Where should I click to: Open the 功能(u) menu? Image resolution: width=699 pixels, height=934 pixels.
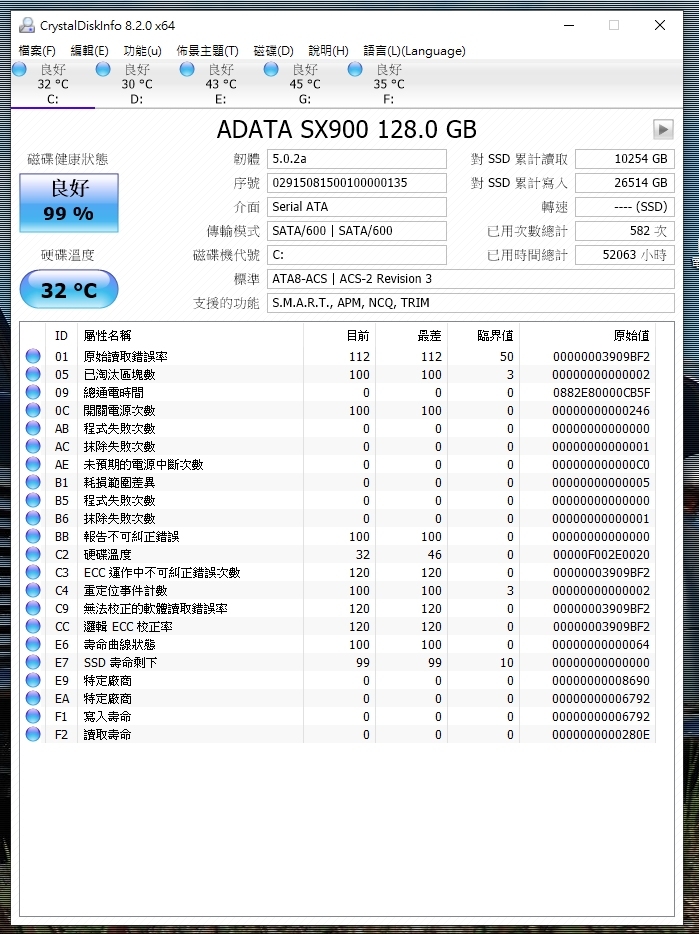142,51
